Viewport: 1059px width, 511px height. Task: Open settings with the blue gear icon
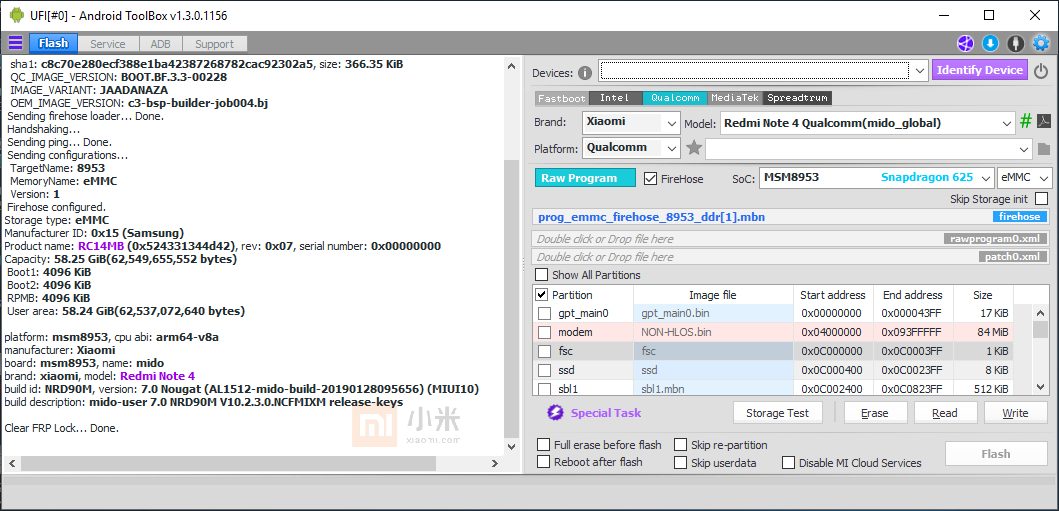[x=1041, y=44]
